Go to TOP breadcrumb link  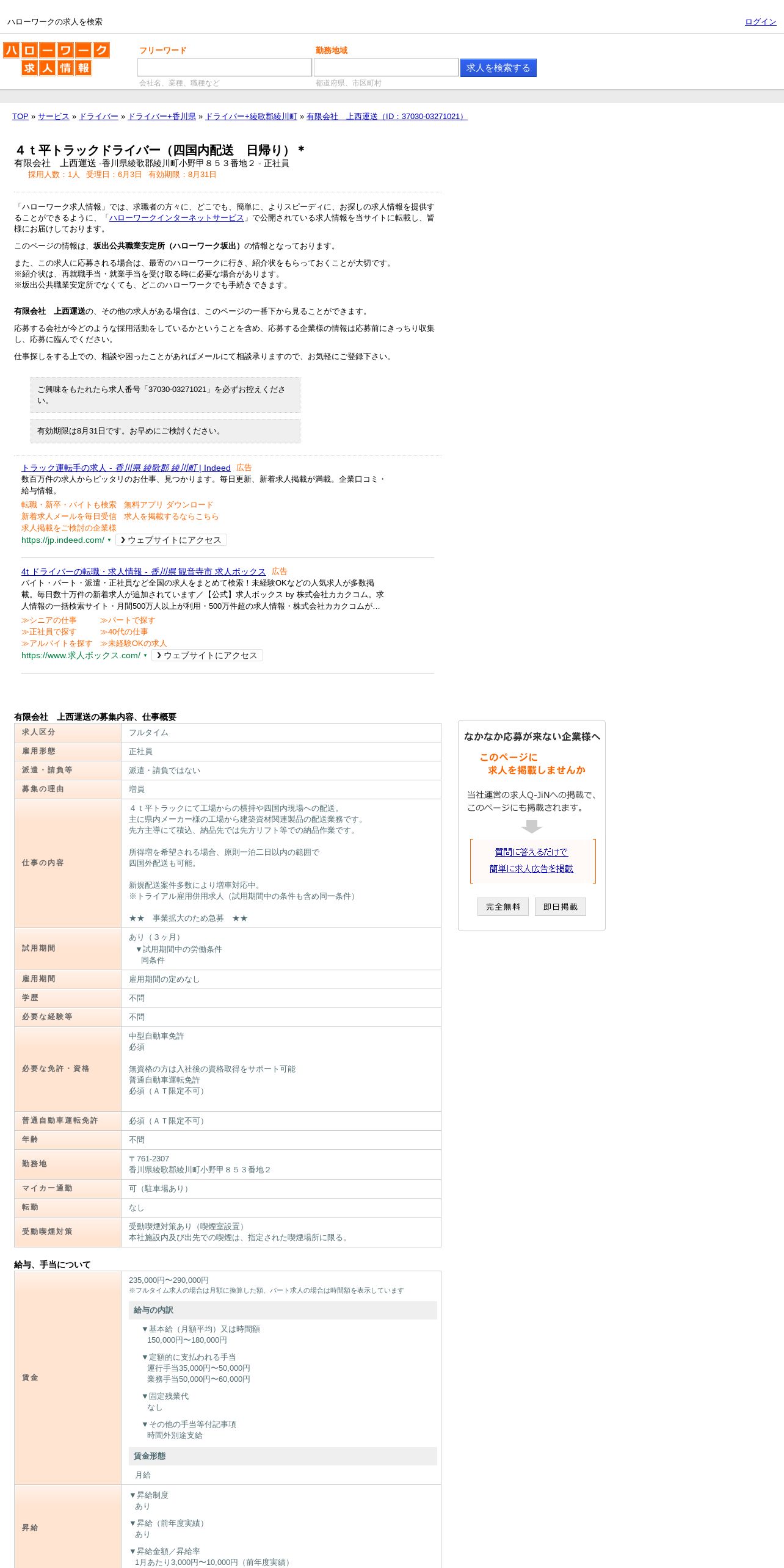pos(20,116)
